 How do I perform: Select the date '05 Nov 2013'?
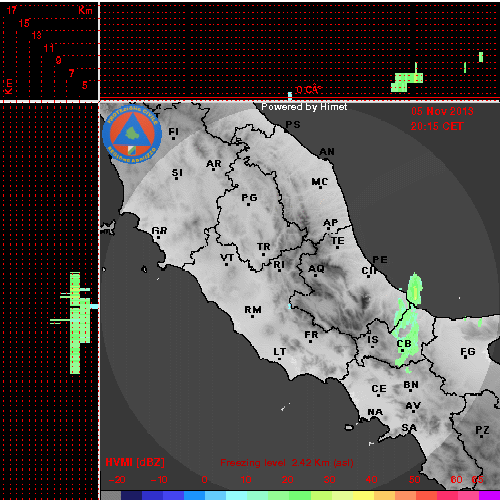coord(442,111)
